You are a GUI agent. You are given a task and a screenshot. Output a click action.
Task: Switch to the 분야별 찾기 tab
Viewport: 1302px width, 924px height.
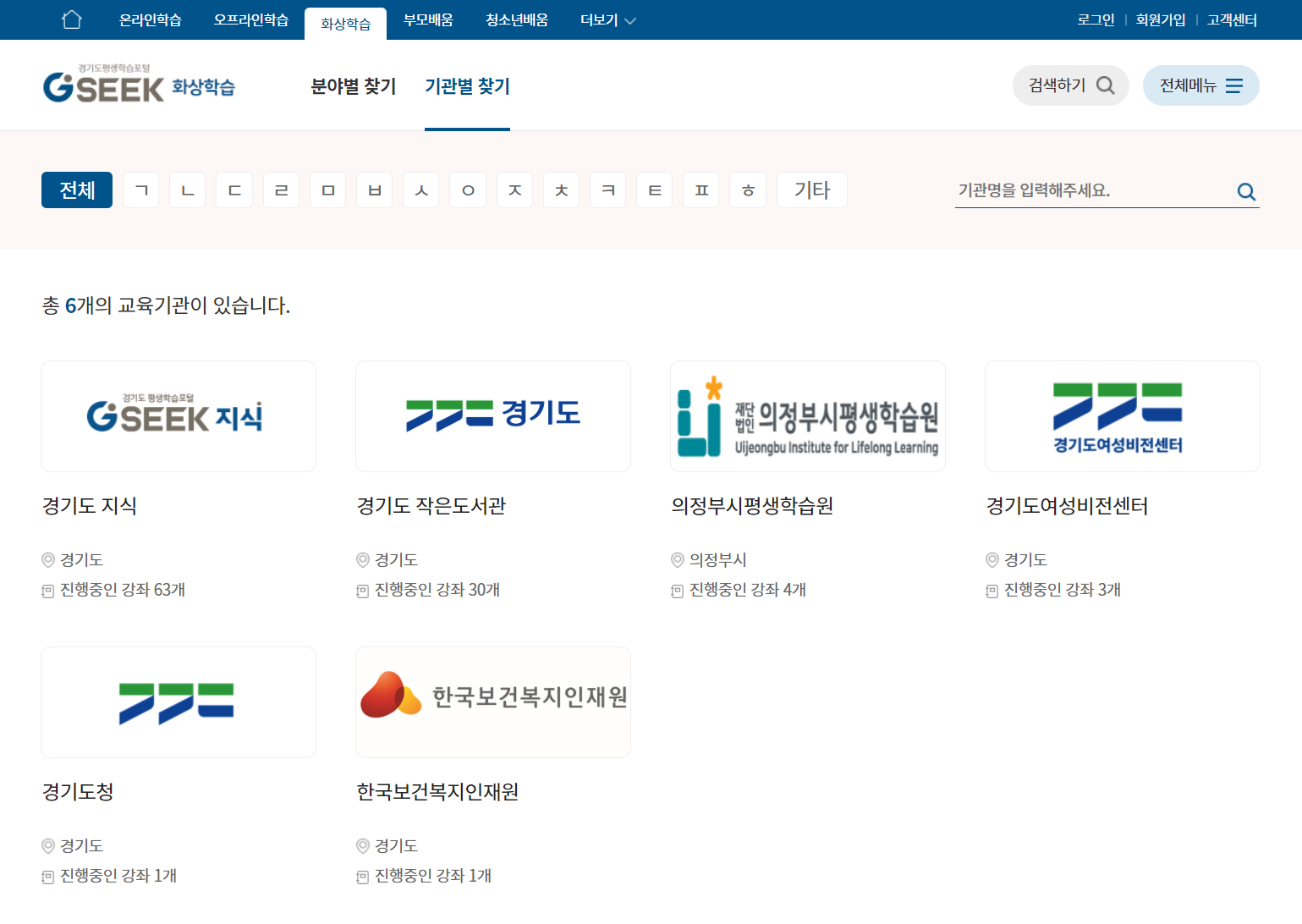354,86
